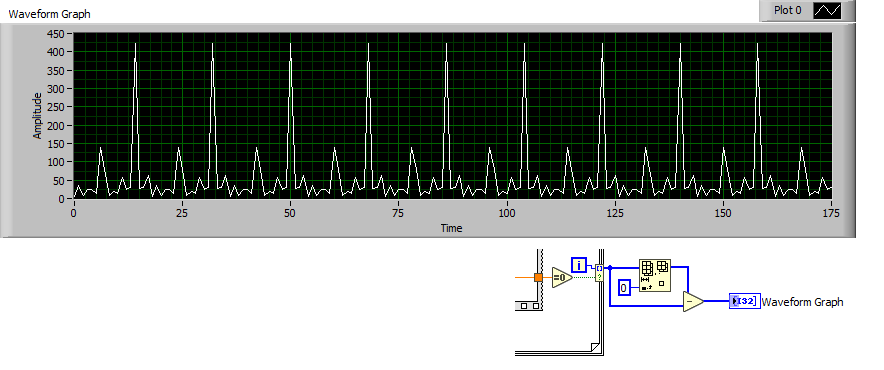Click the Equal To 0? comparison node
884x370 pixels.
pos(562,277)
